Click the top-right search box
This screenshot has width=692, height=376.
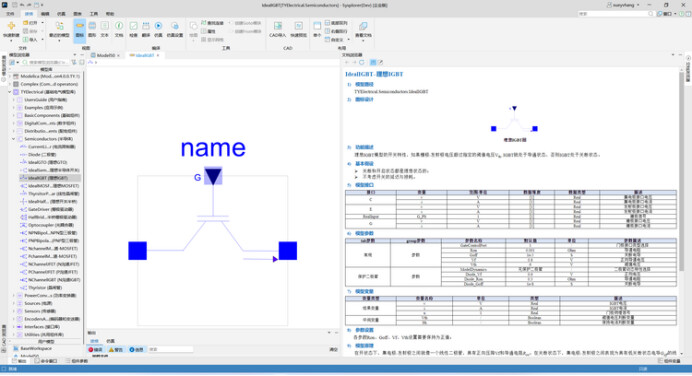click(616, 14)
